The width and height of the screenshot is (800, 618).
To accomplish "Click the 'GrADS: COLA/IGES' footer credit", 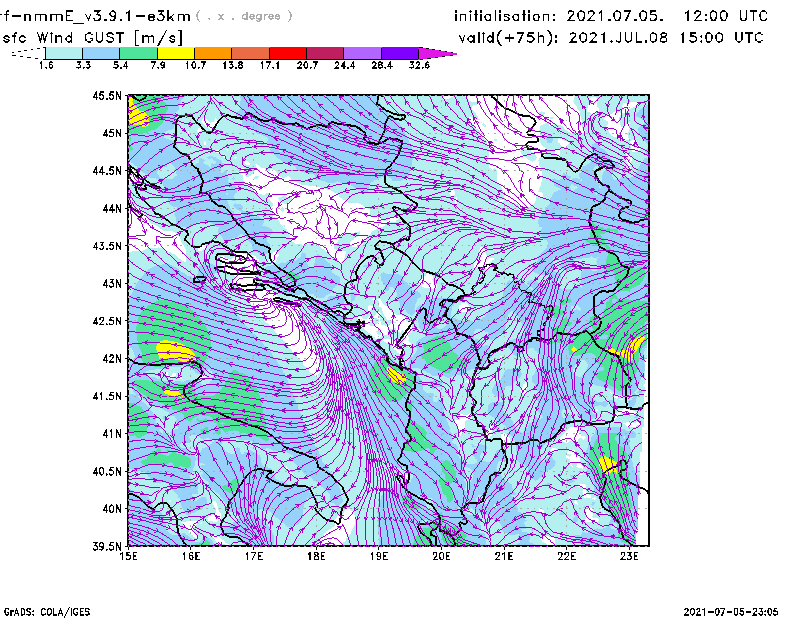I will coord(47,612).
